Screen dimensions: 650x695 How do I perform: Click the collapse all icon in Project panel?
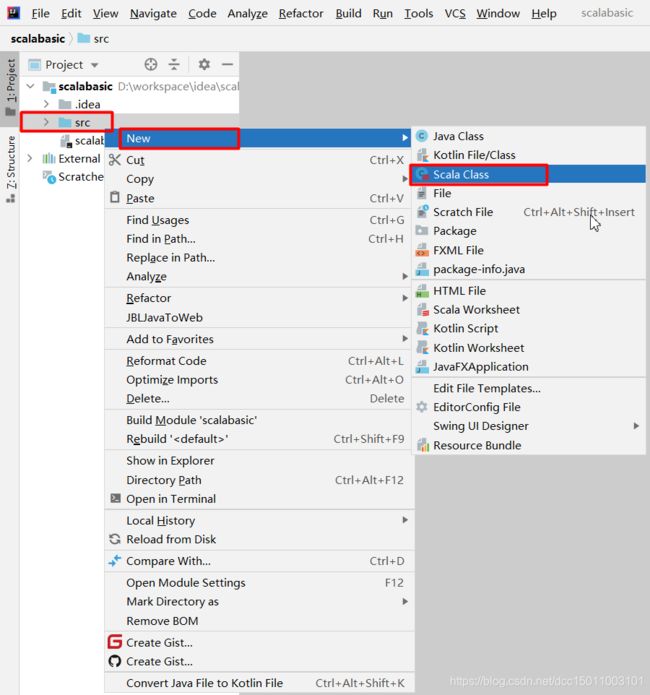(174, 65)
